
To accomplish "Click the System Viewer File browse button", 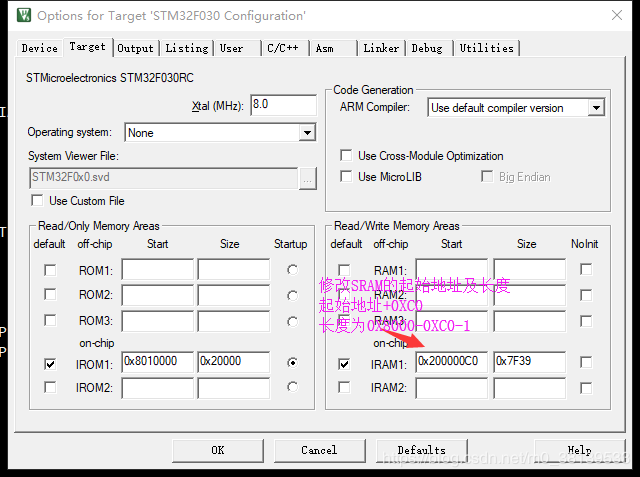I will (x=308, y=178).
